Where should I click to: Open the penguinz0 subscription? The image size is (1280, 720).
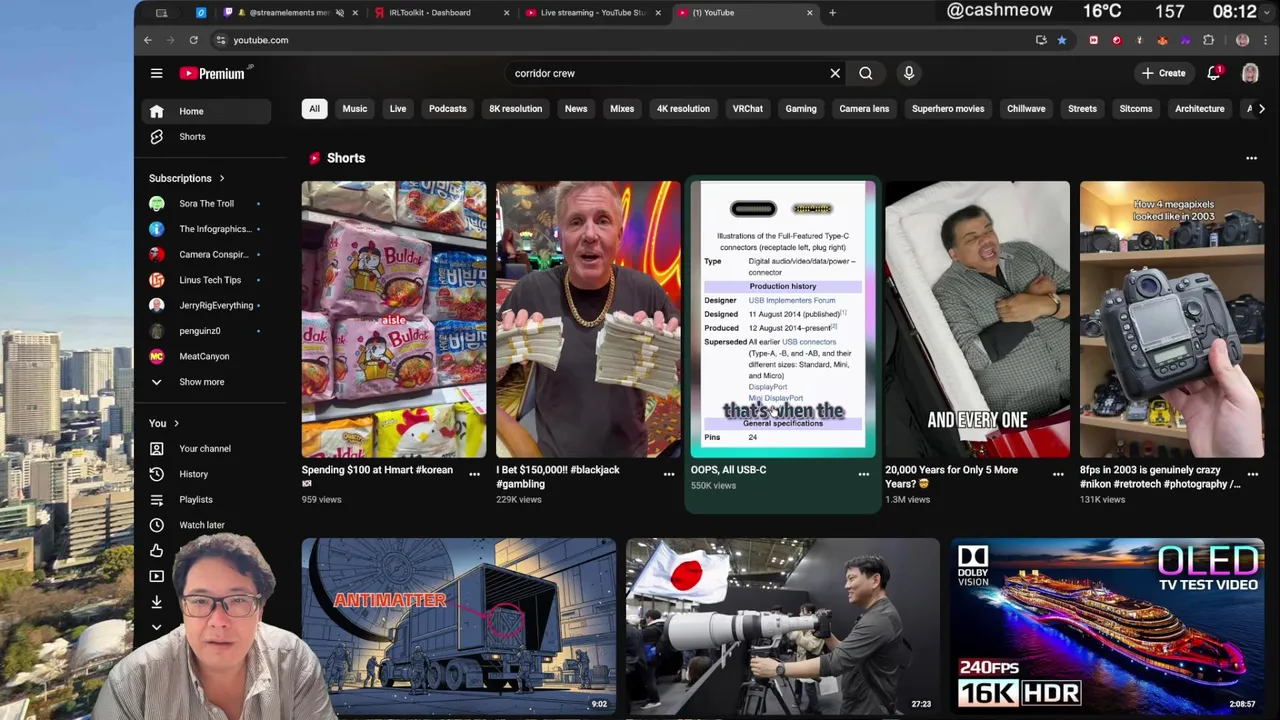tap(208, 331)
